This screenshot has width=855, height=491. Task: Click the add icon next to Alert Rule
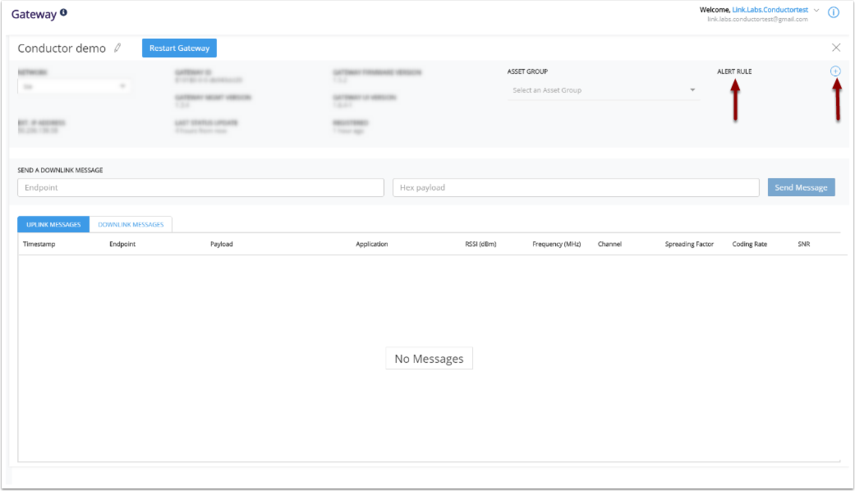[x=835, y=71]
